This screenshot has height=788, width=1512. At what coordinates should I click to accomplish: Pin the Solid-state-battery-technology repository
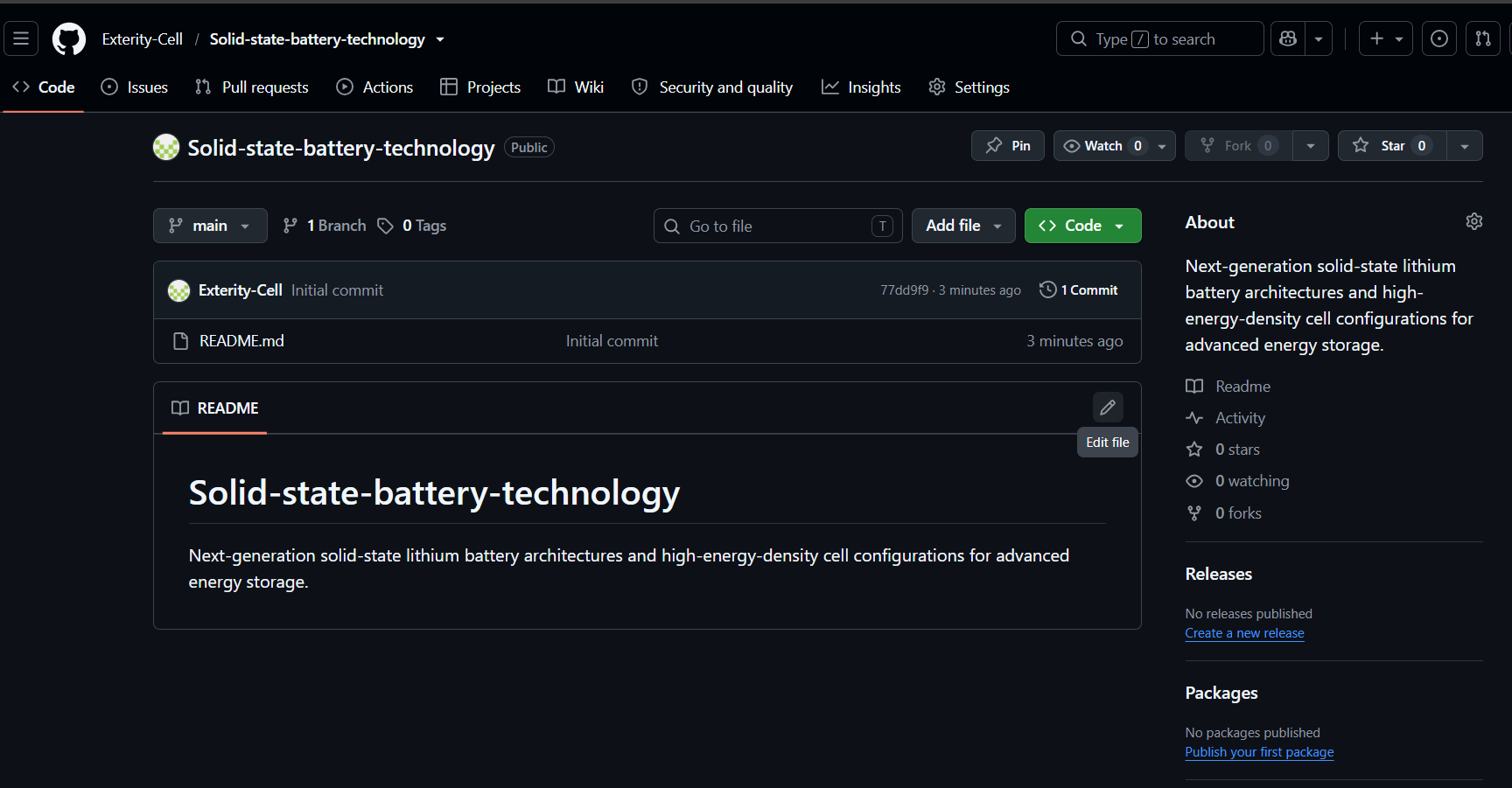[1008, 146]
